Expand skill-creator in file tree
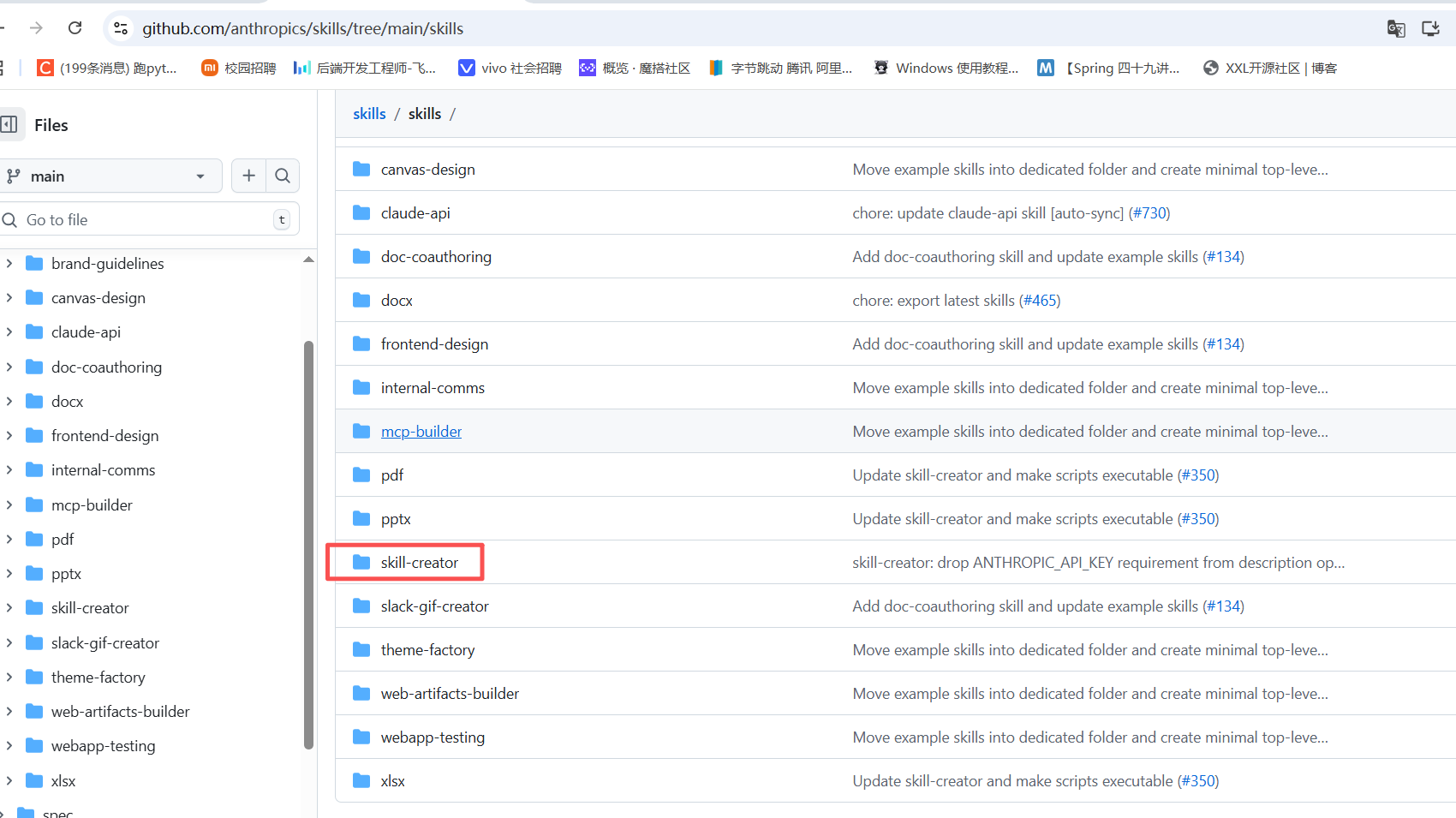Image resolution: width=1456 pixels, height=818 pixels. coord(9,607)
